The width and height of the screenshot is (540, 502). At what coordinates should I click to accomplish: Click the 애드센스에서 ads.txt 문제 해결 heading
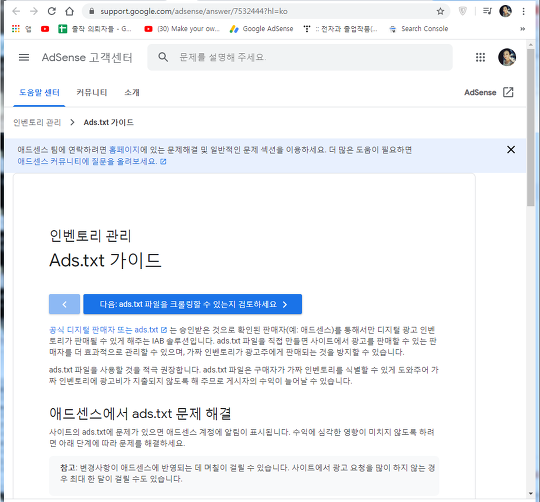tap(140, 414)
